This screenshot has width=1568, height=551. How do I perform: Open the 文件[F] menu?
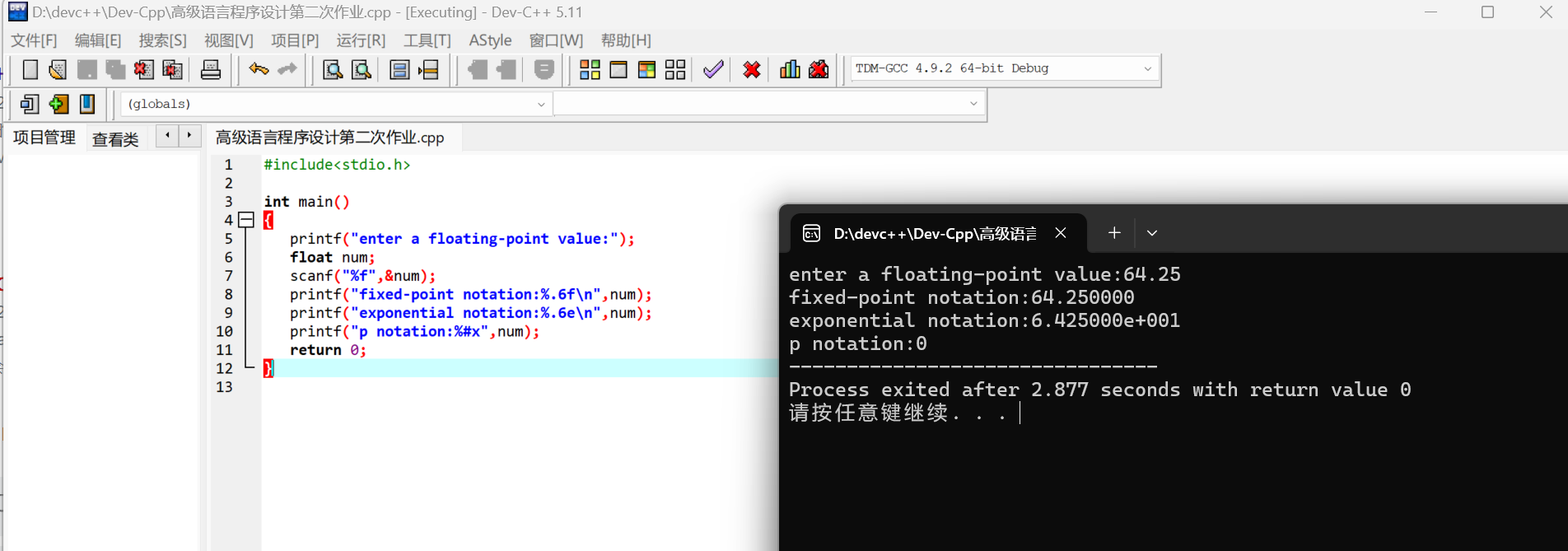pyautogui.click(x=34, y=40)
